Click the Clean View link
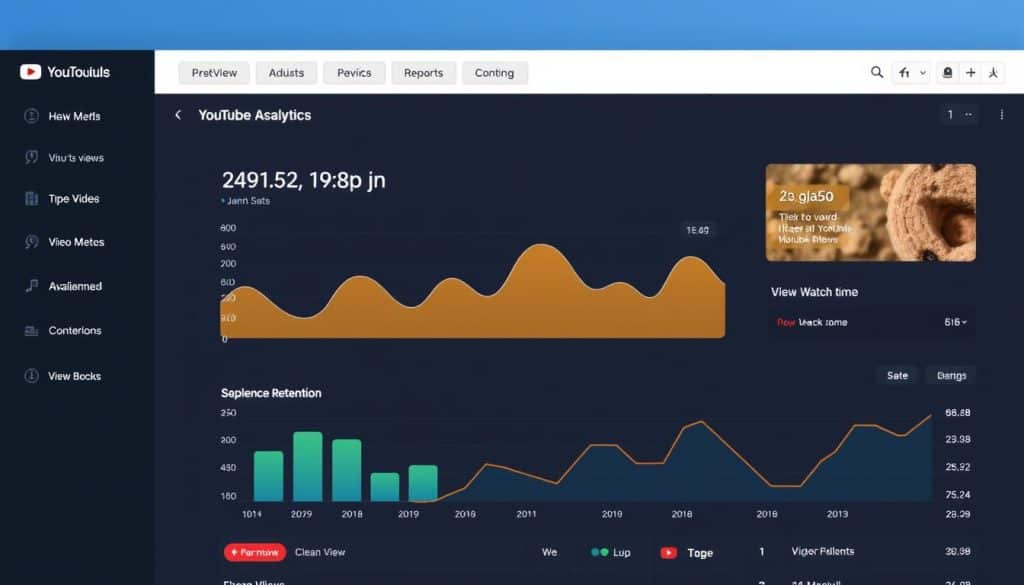Viewport: 1024px width, 585px height. [x=320, y=552]
